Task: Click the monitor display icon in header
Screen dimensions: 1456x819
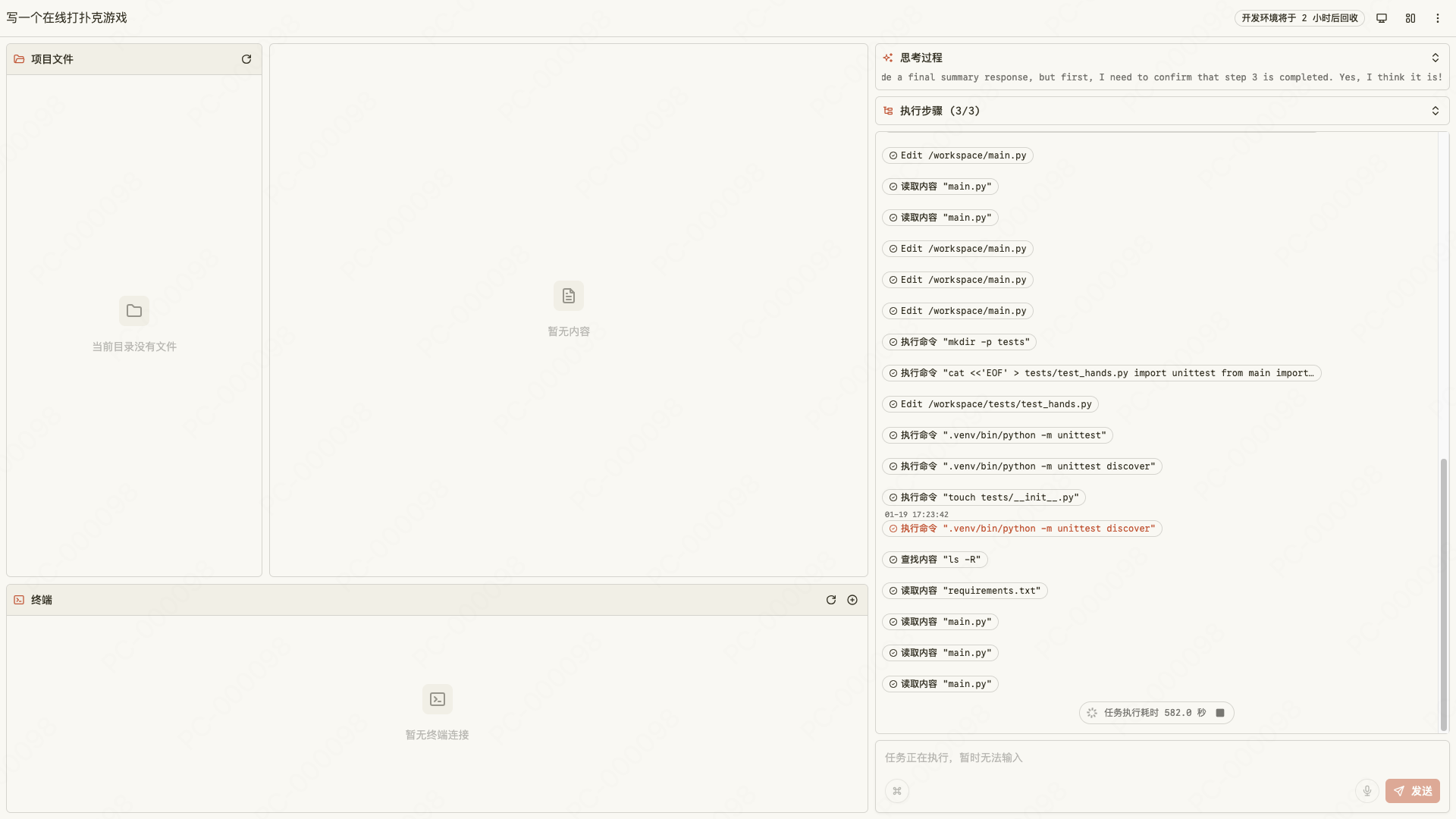Action: (x=1382, y=18)
